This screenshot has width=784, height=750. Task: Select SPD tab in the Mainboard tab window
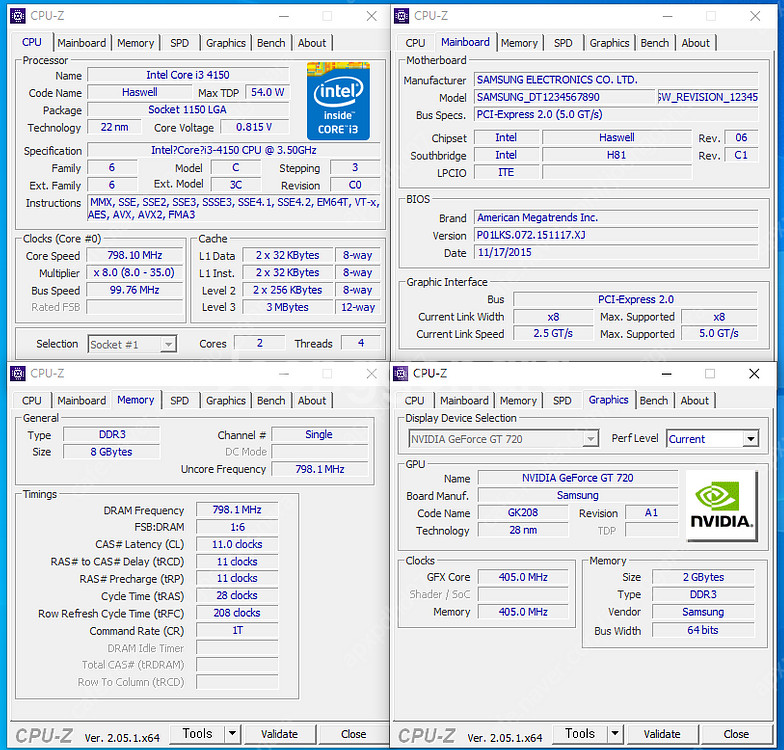[563, 43]
